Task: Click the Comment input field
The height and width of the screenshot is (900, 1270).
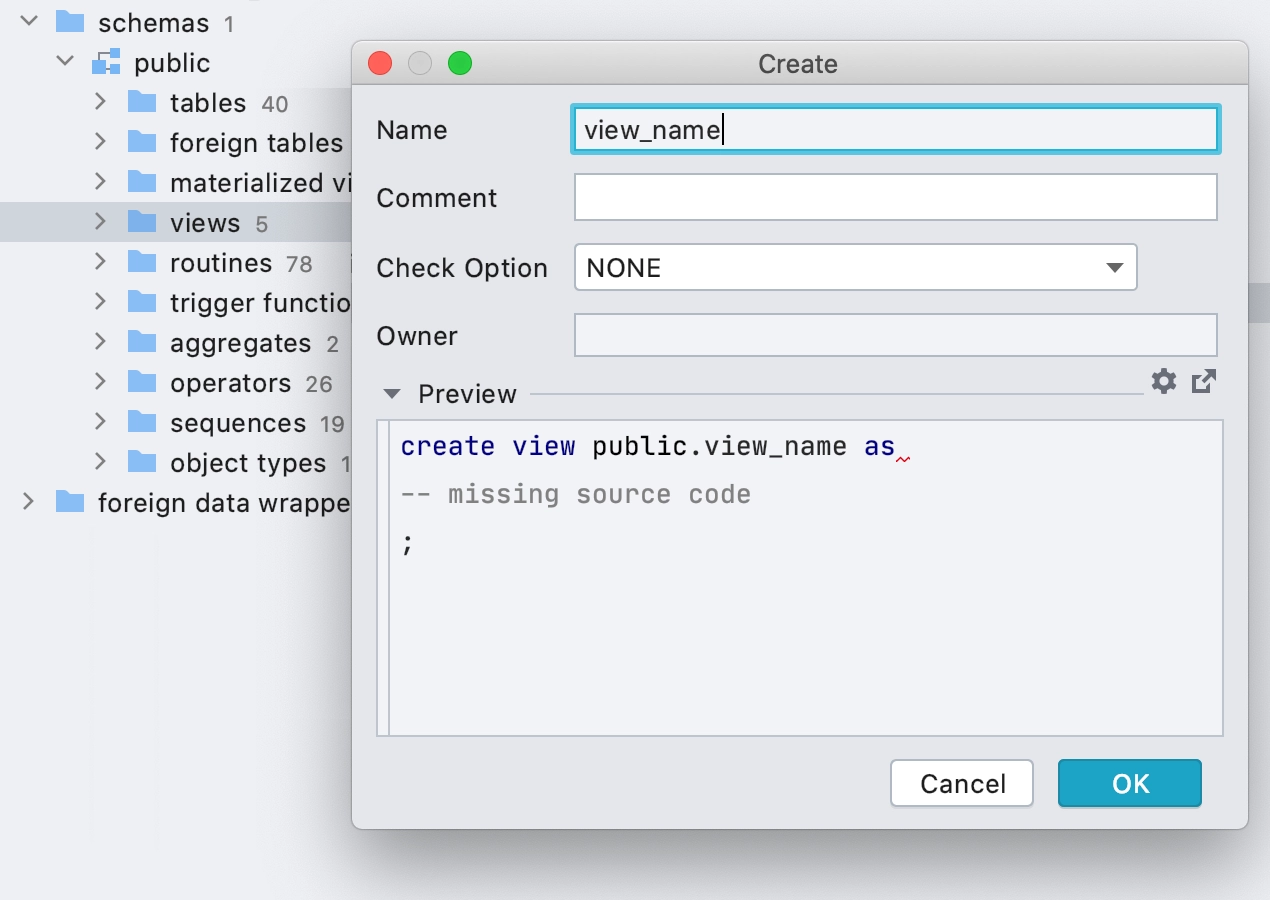Action: (896, 197)
